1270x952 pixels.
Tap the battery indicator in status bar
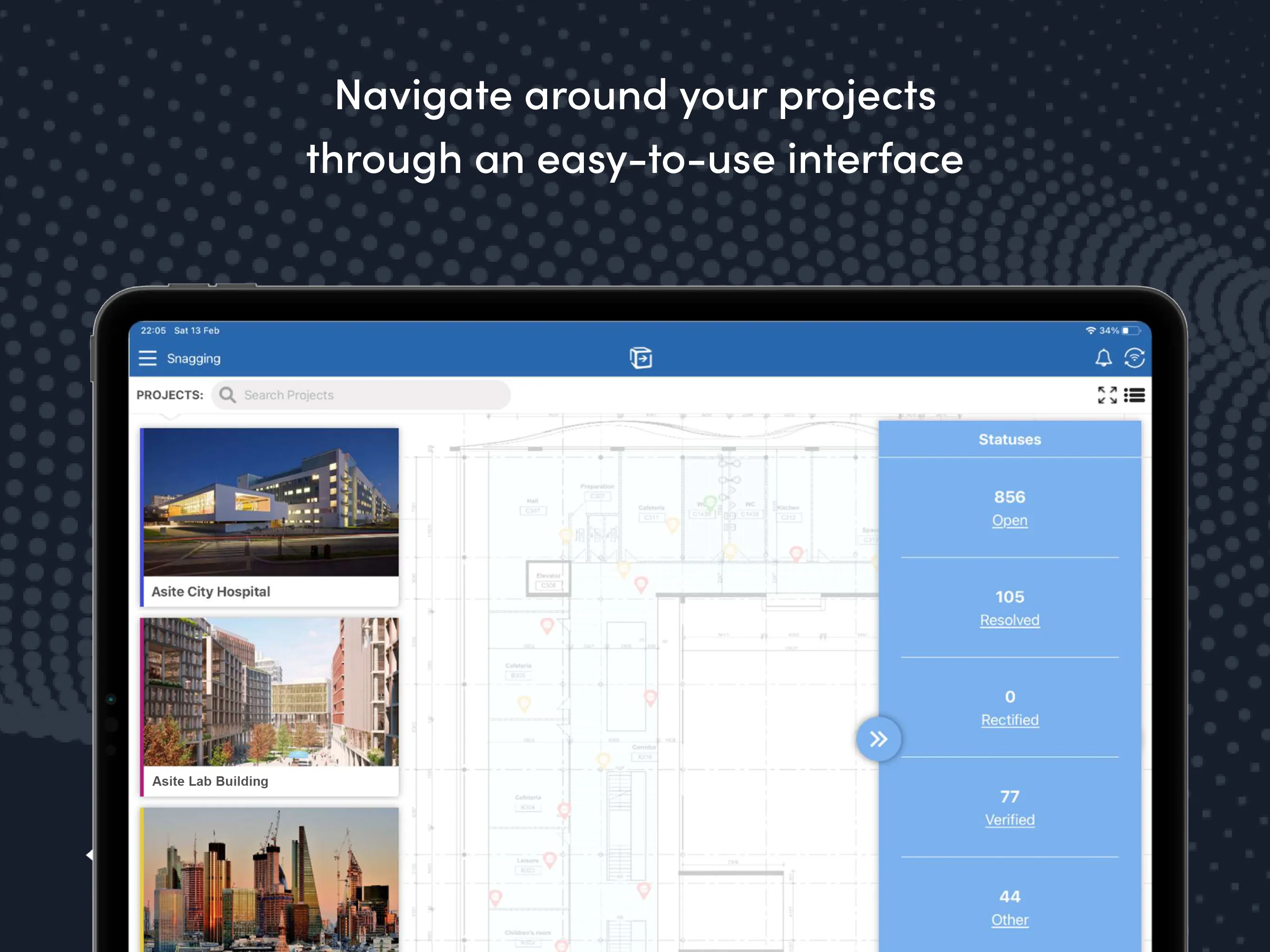[x=1131, y=330]
